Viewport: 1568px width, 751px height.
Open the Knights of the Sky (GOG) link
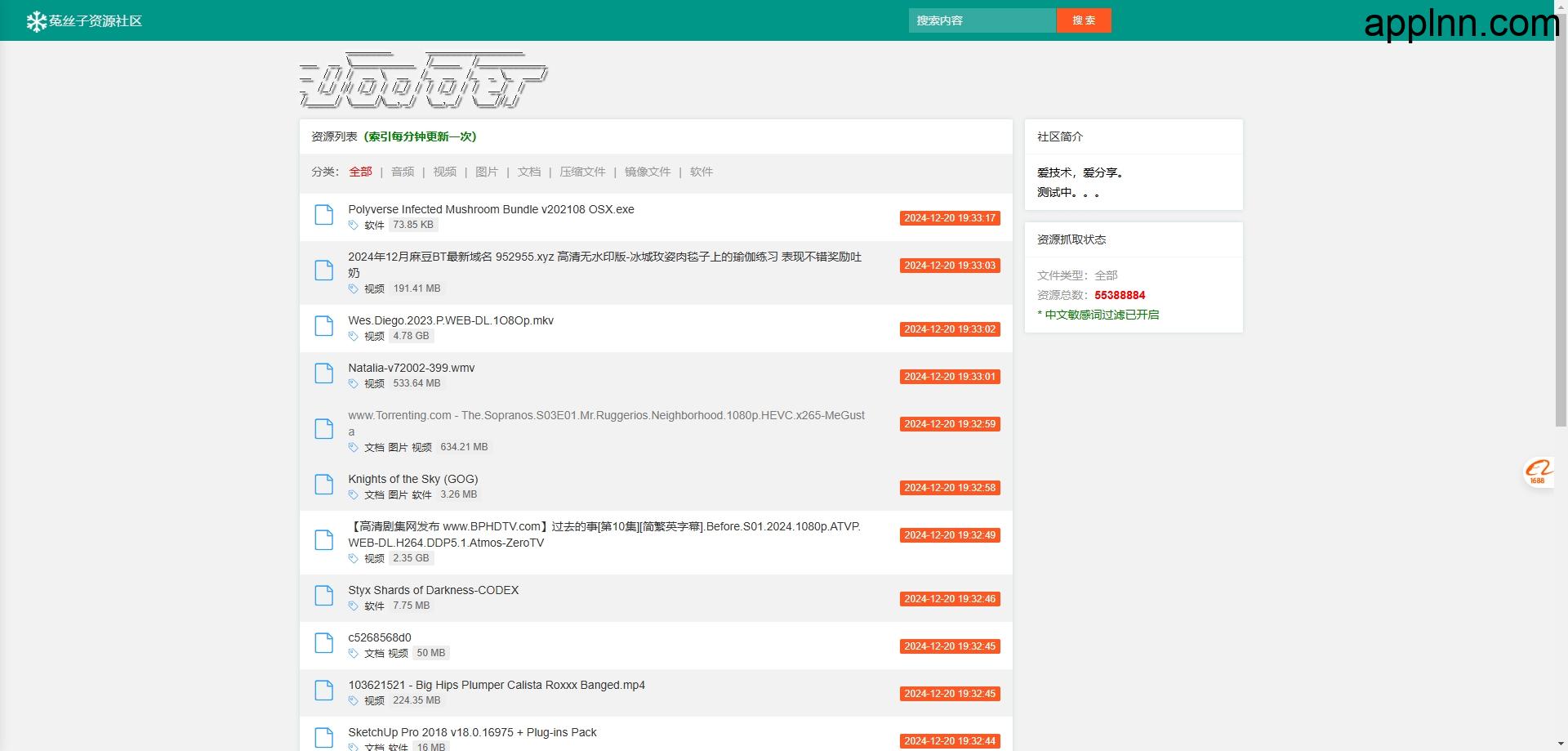coord(412,479)
